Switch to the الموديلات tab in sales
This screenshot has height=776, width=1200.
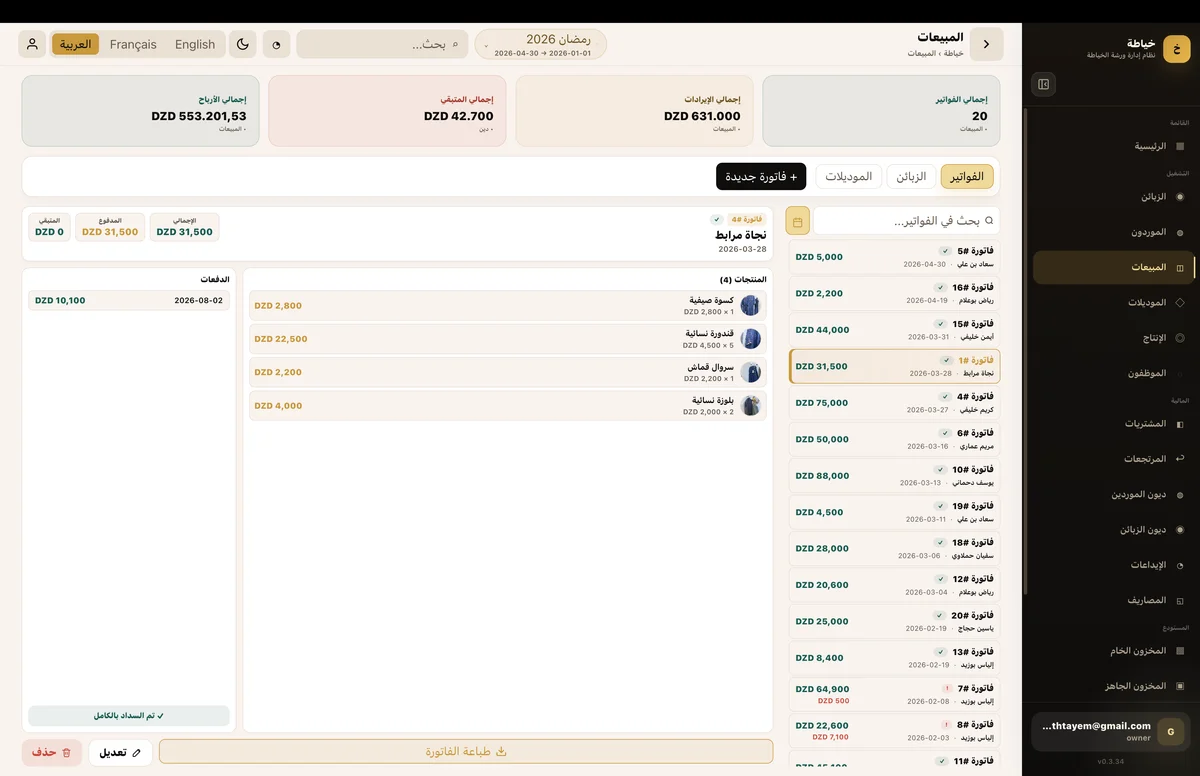click(x=848, y=177)
